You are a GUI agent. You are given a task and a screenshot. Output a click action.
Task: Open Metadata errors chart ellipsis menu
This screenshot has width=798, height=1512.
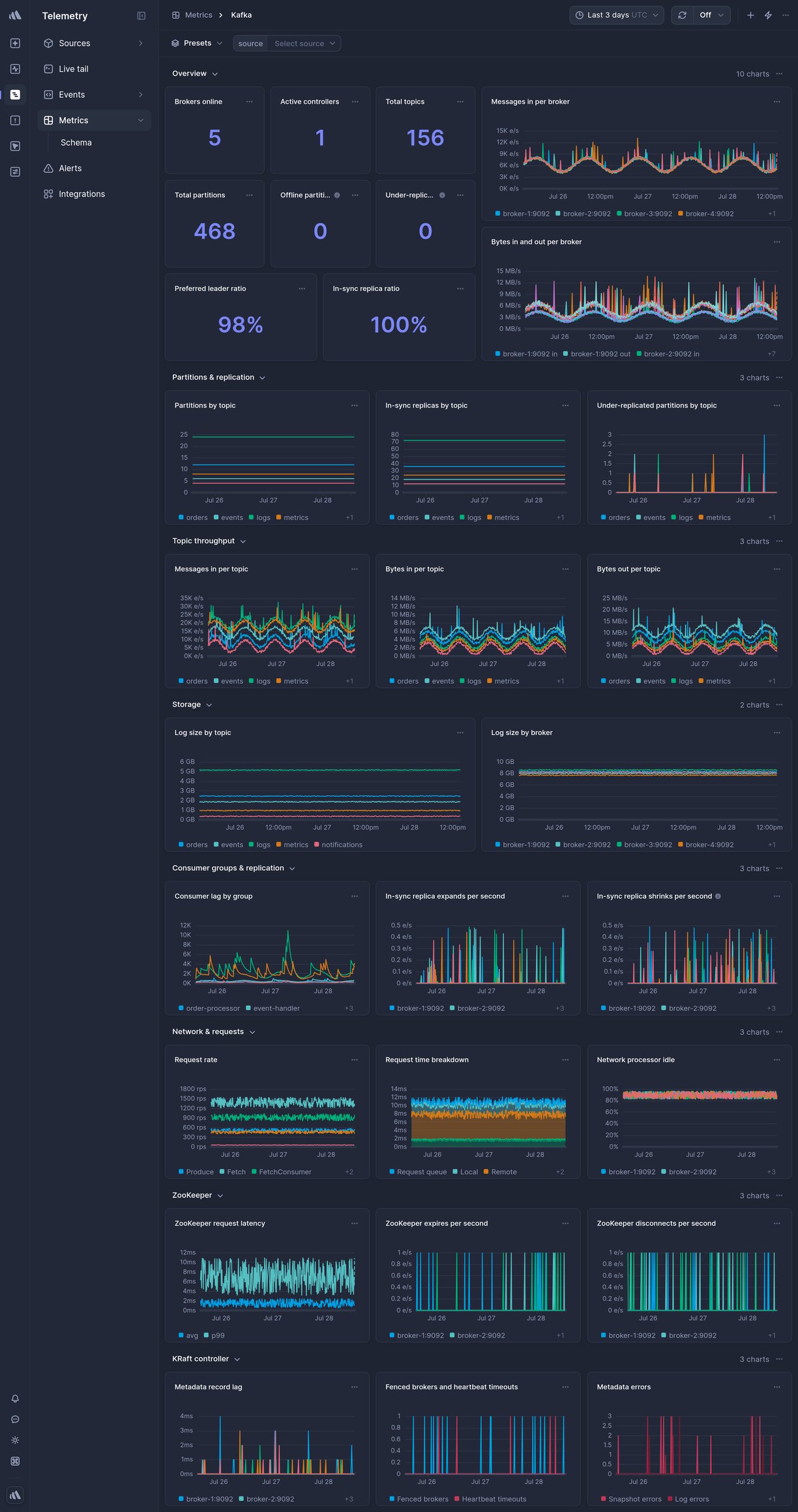click(x=776, y=1387)
